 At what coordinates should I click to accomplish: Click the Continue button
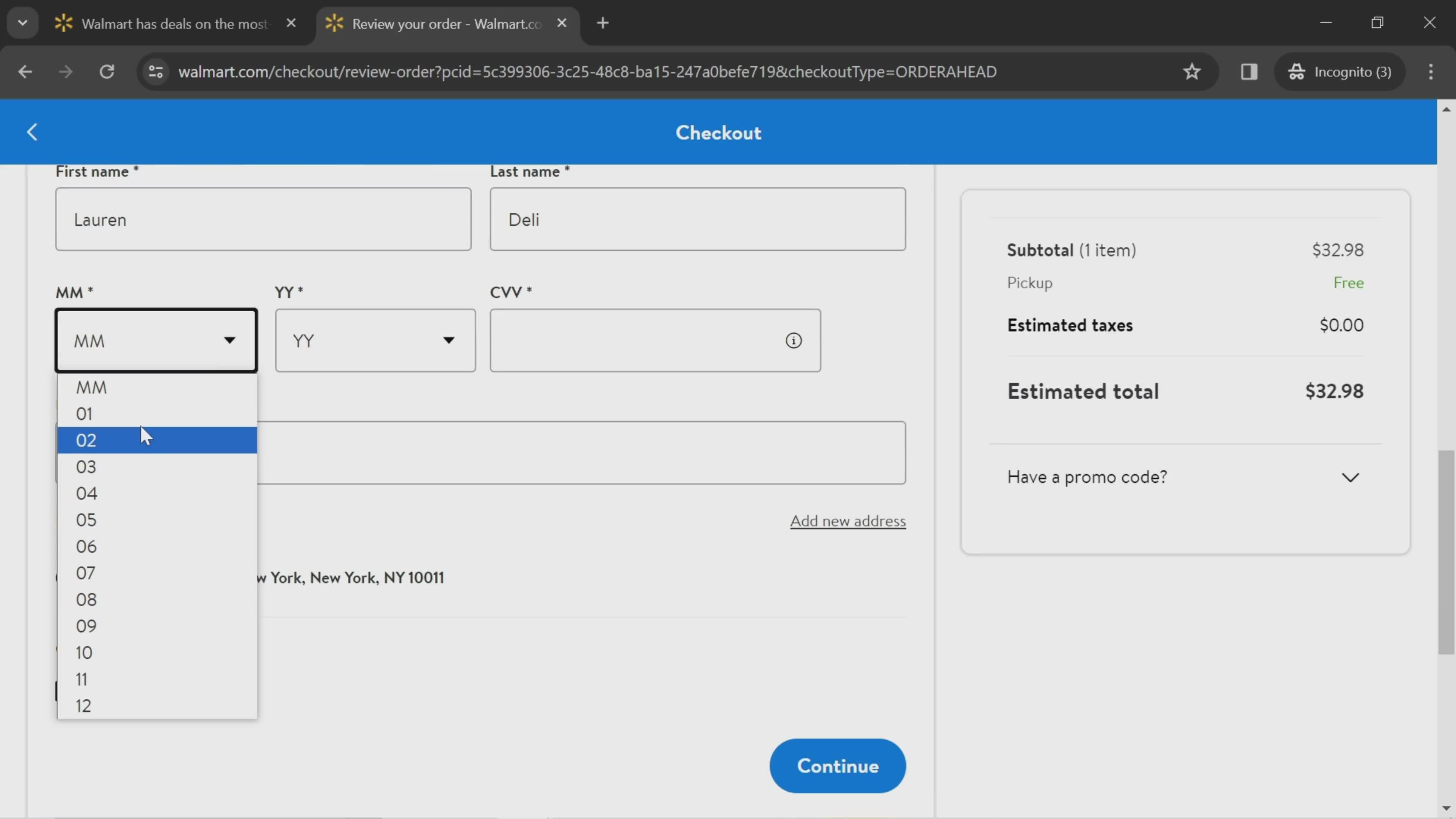[x=837, y=766]
